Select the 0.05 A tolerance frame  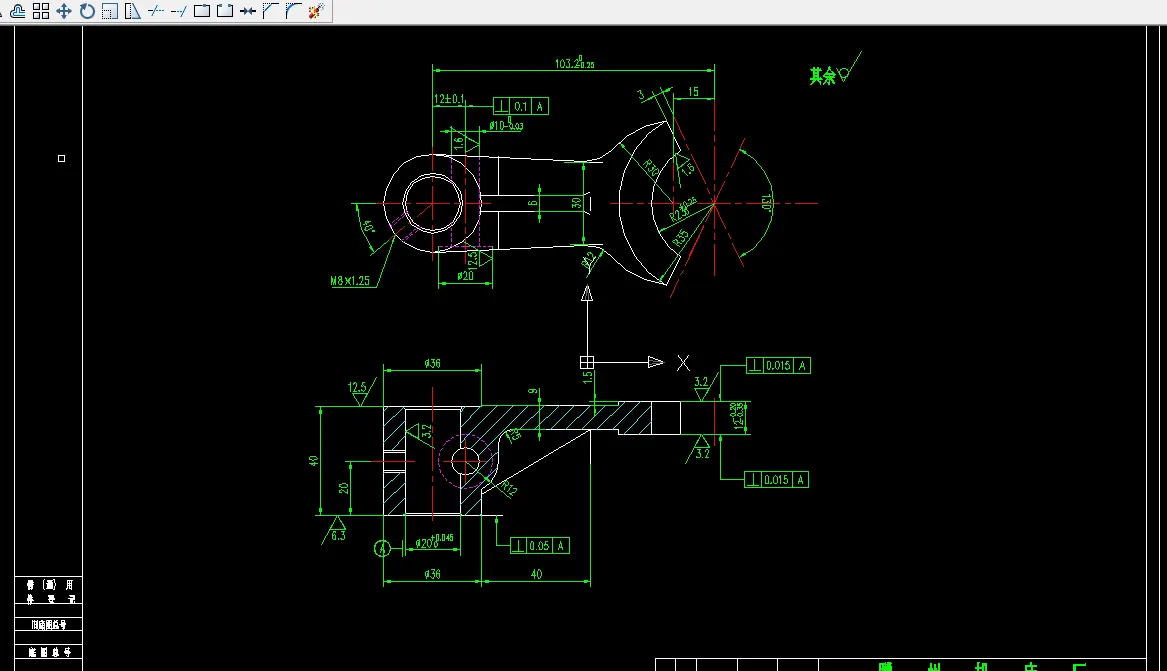pyautogui.click(x=540, y=546)
